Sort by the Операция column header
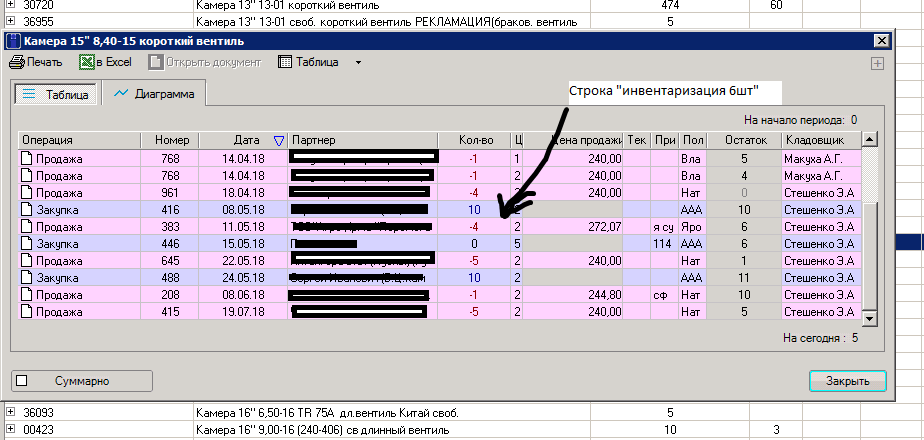This screenshot has height=440, width=924. pyautogui.click(x=79, y=140)
